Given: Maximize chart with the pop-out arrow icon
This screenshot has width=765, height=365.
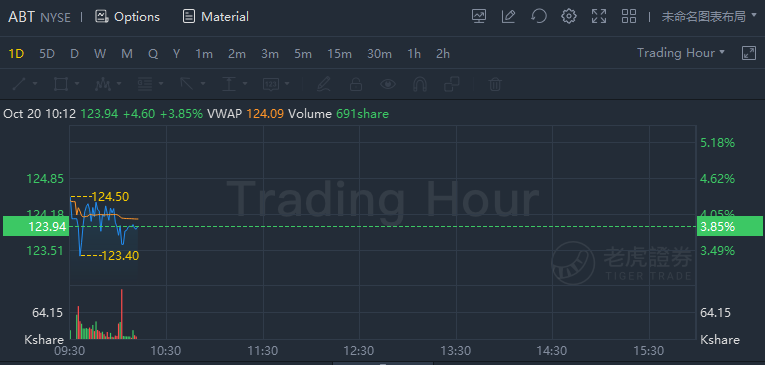Looking at the screenshot, I should click(748, 53).
